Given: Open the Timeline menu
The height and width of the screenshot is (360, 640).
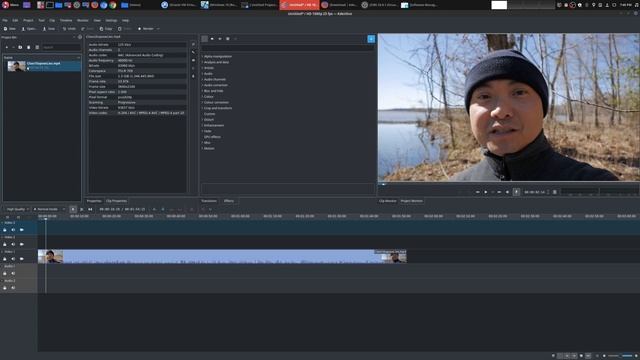Looking at the screenshot, I should click(x=66, y=20).
